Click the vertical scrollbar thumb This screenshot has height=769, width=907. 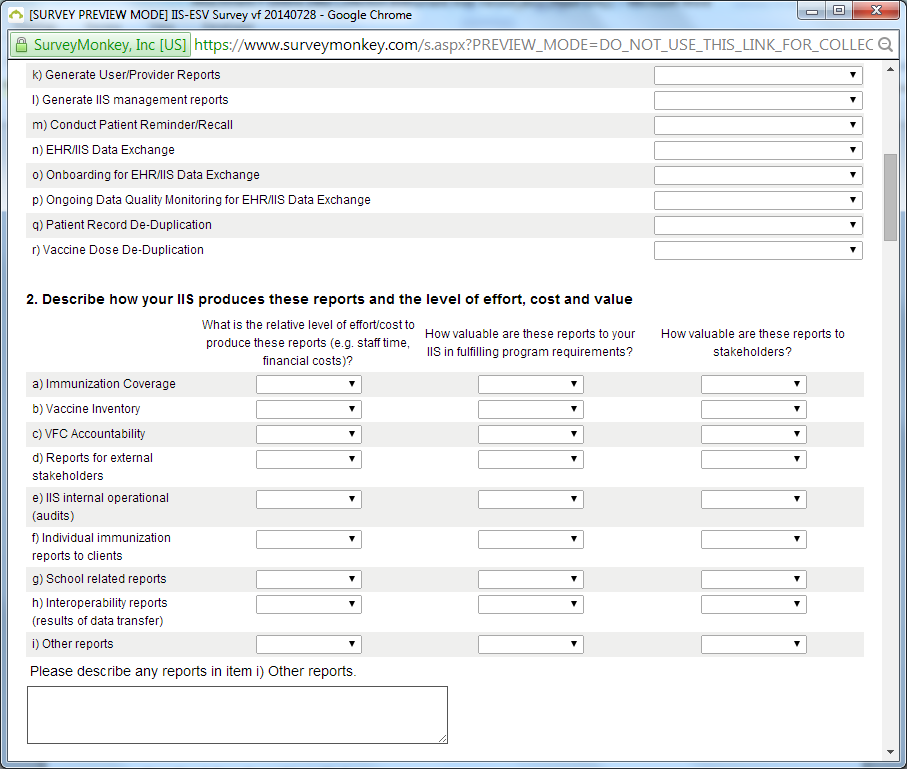point(890,197)
